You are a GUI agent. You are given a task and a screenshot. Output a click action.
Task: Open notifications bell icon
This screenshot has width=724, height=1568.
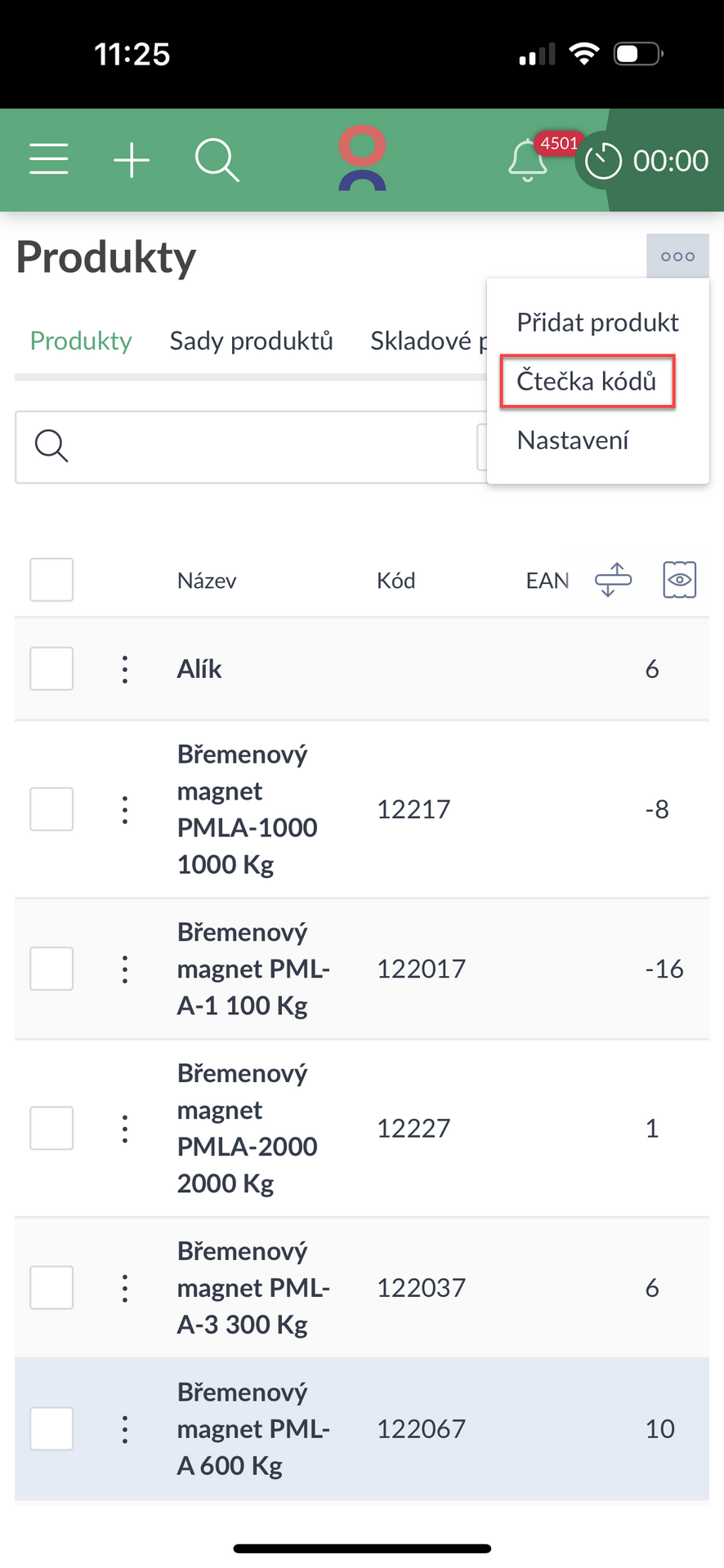pyautogui.click(x=528, y=161)
